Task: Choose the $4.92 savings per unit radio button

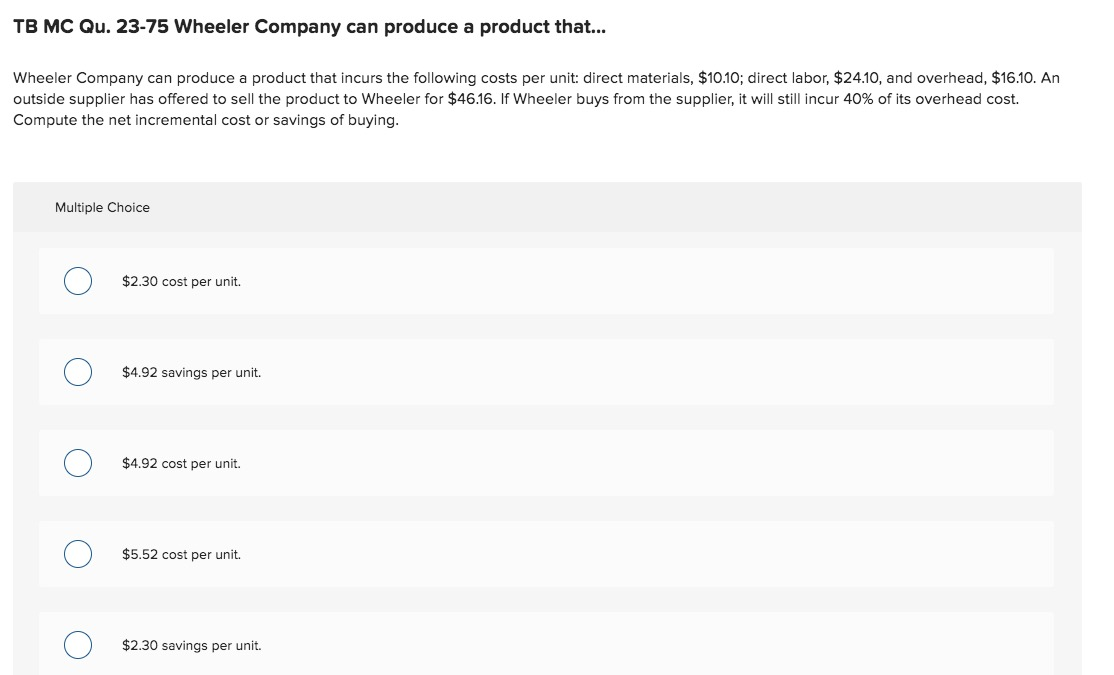Action: click(x=78, y=373)
